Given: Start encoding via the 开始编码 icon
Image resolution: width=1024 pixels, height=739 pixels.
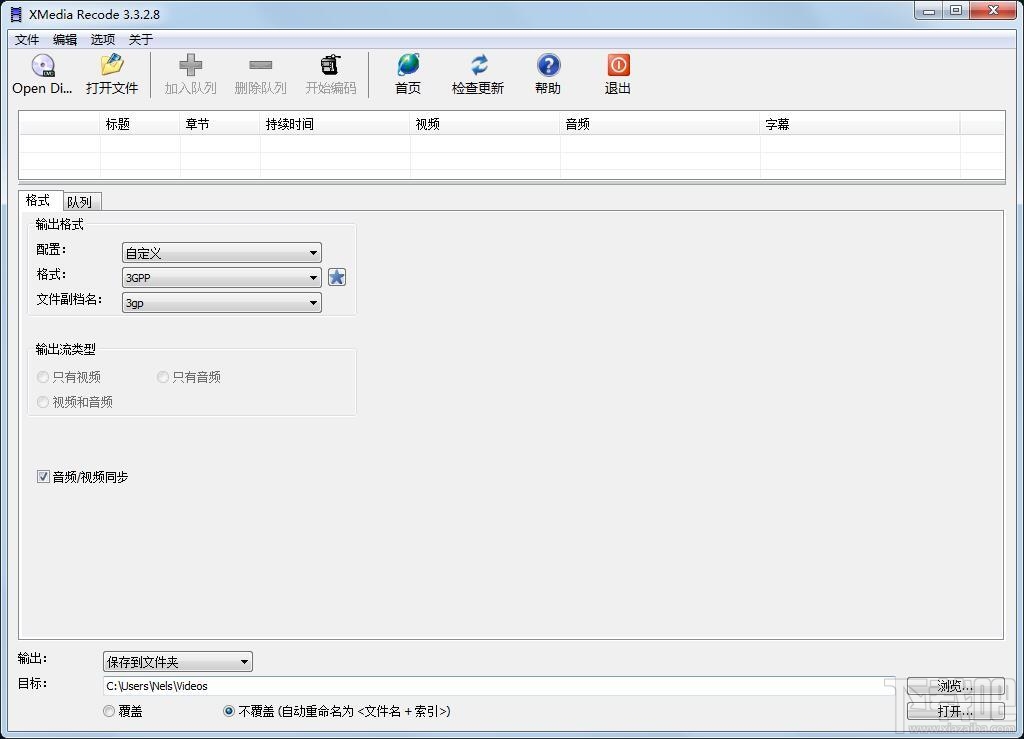Looking at the screenshot, I should [x=330, y=72].
